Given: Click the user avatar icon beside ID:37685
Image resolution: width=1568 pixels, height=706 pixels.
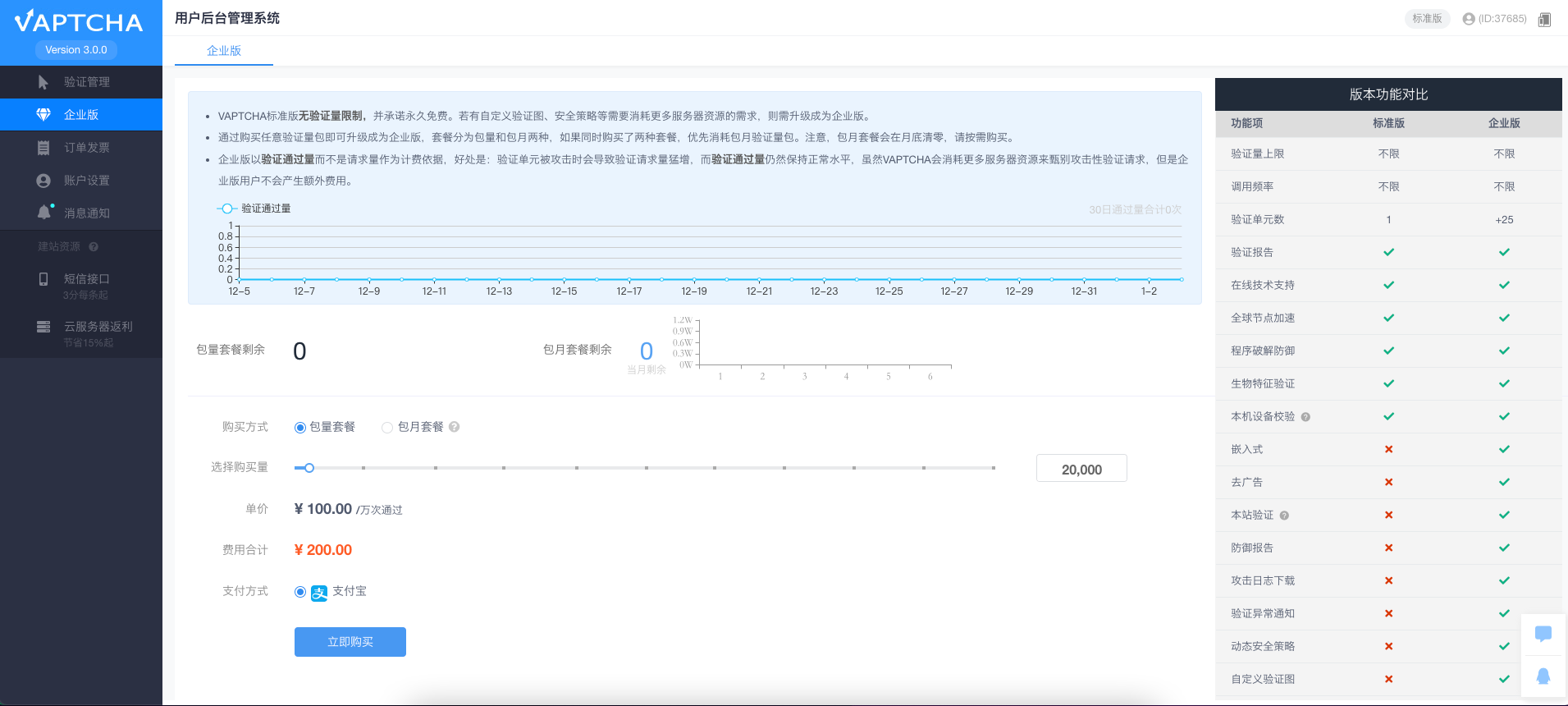Looking at the screenshot, I should pos(1469,19).
